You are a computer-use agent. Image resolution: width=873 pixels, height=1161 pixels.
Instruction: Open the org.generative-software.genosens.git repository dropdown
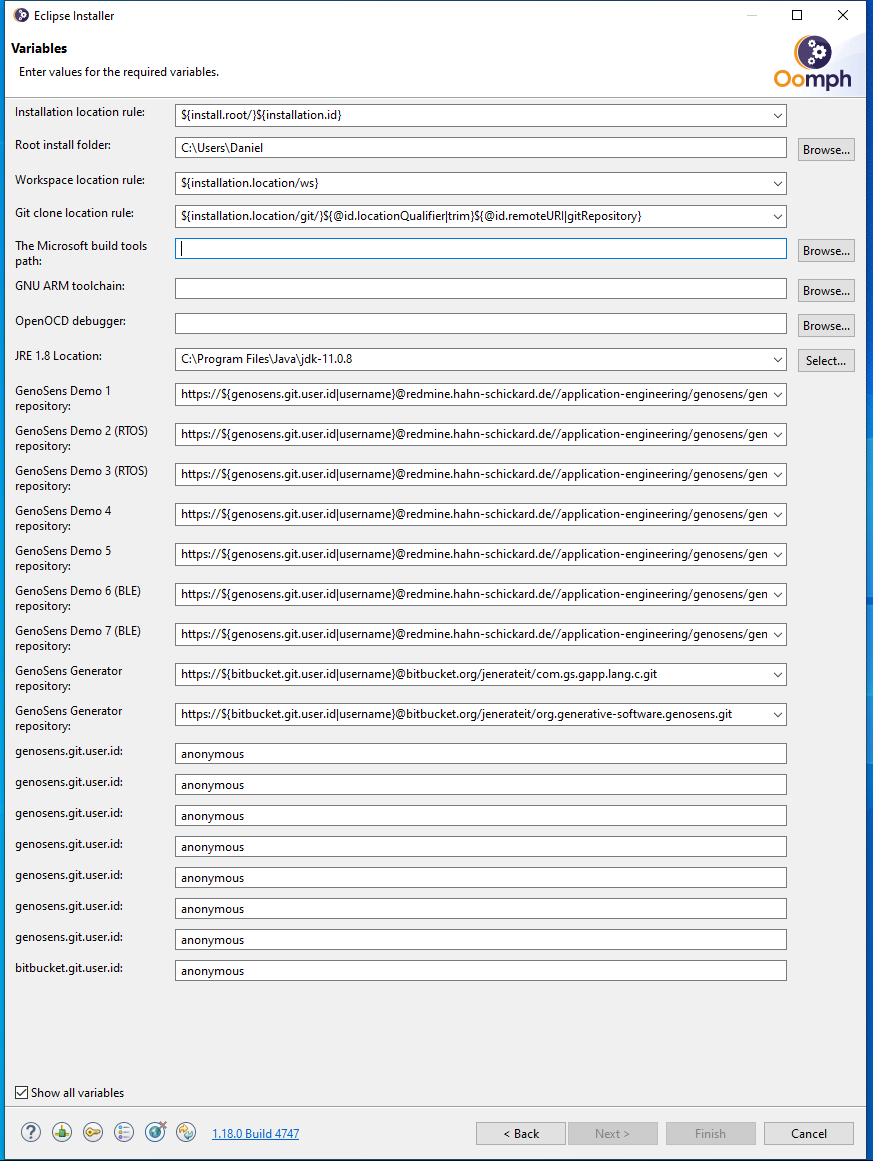pos(777,715)
